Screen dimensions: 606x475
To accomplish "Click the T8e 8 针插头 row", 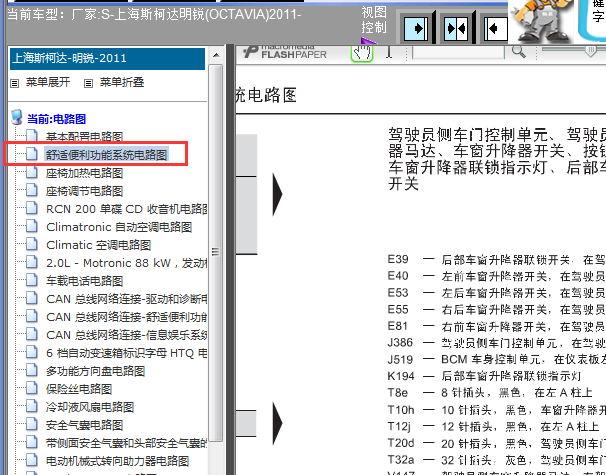I will click(490, 393).
